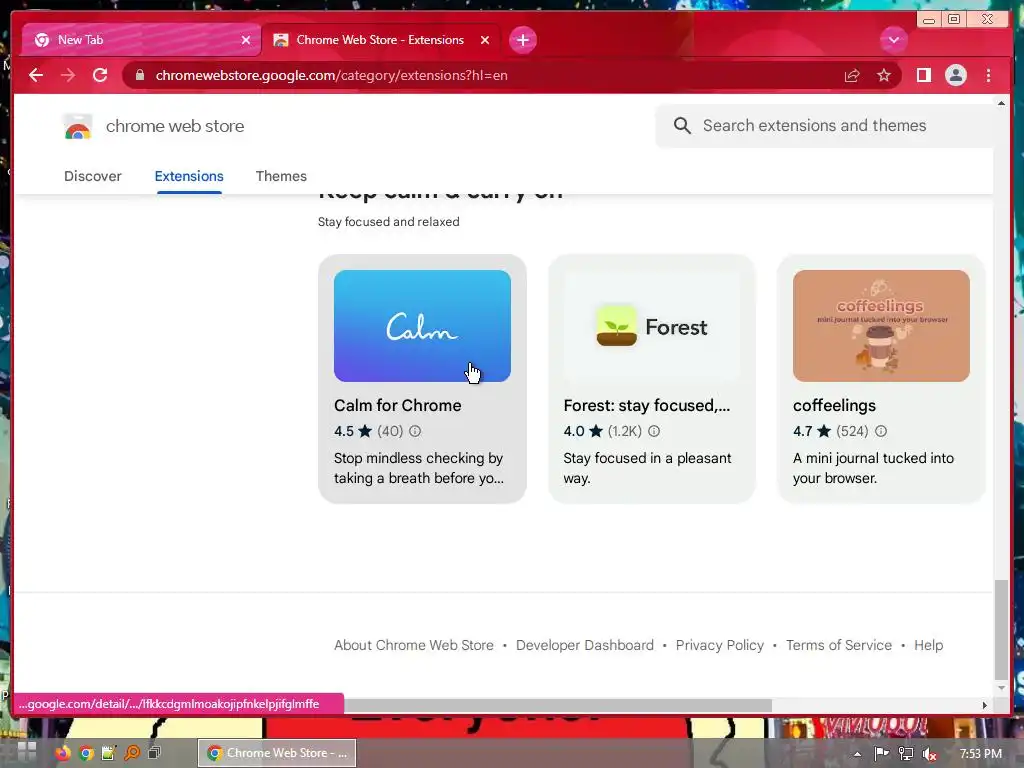
Task: Click the lock icon in address bar
Action: coord(140,75)
